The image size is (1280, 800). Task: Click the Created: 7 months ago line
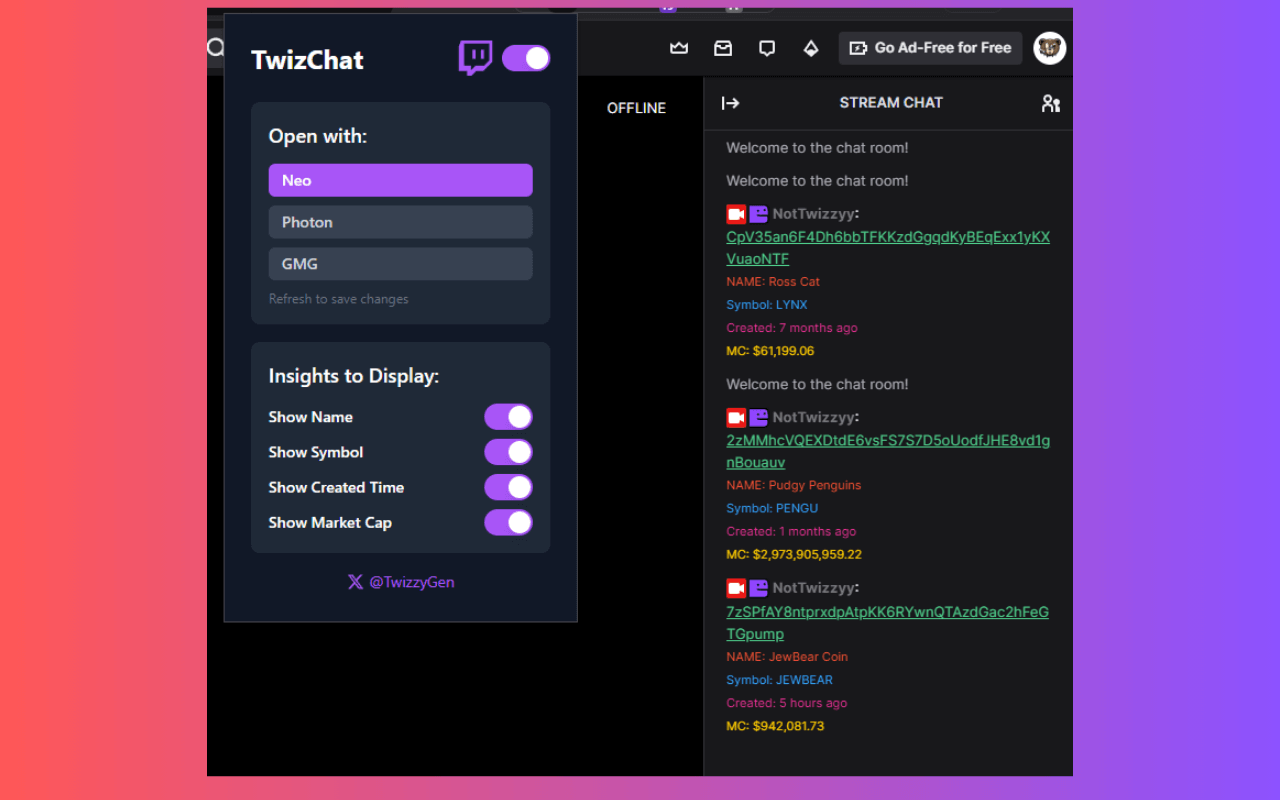(x=792, y=328)
